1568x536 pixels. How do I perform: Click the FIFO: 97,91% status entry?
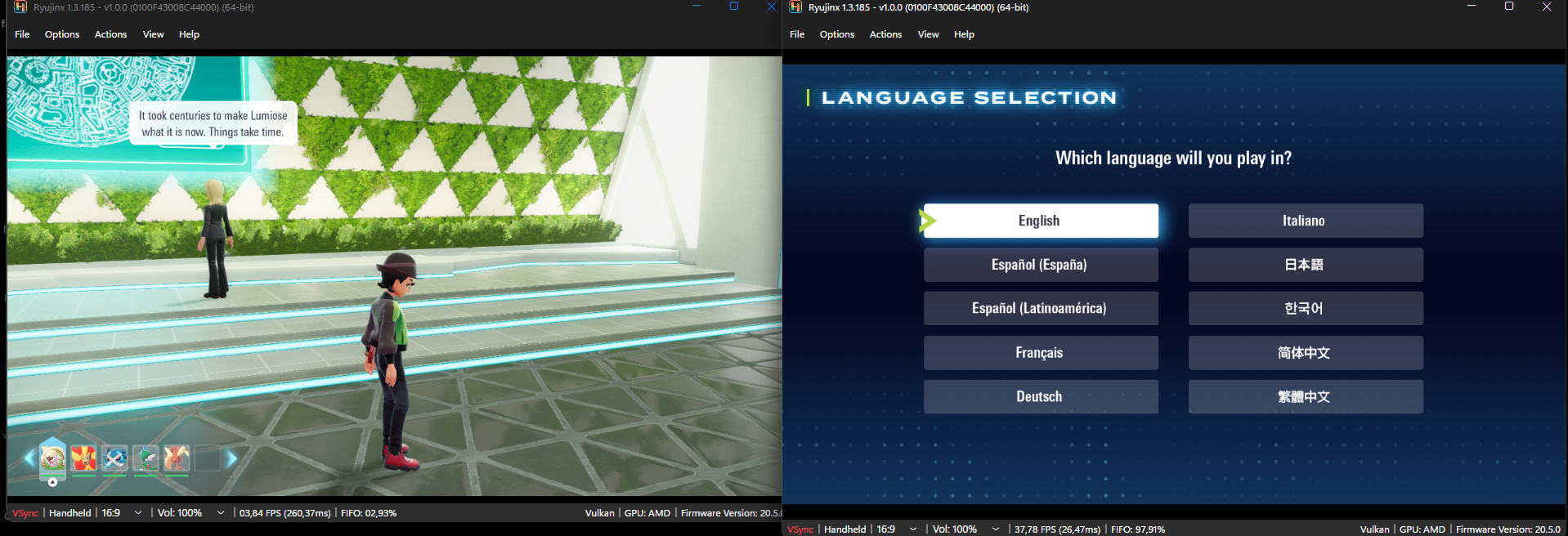(1138, 529)
